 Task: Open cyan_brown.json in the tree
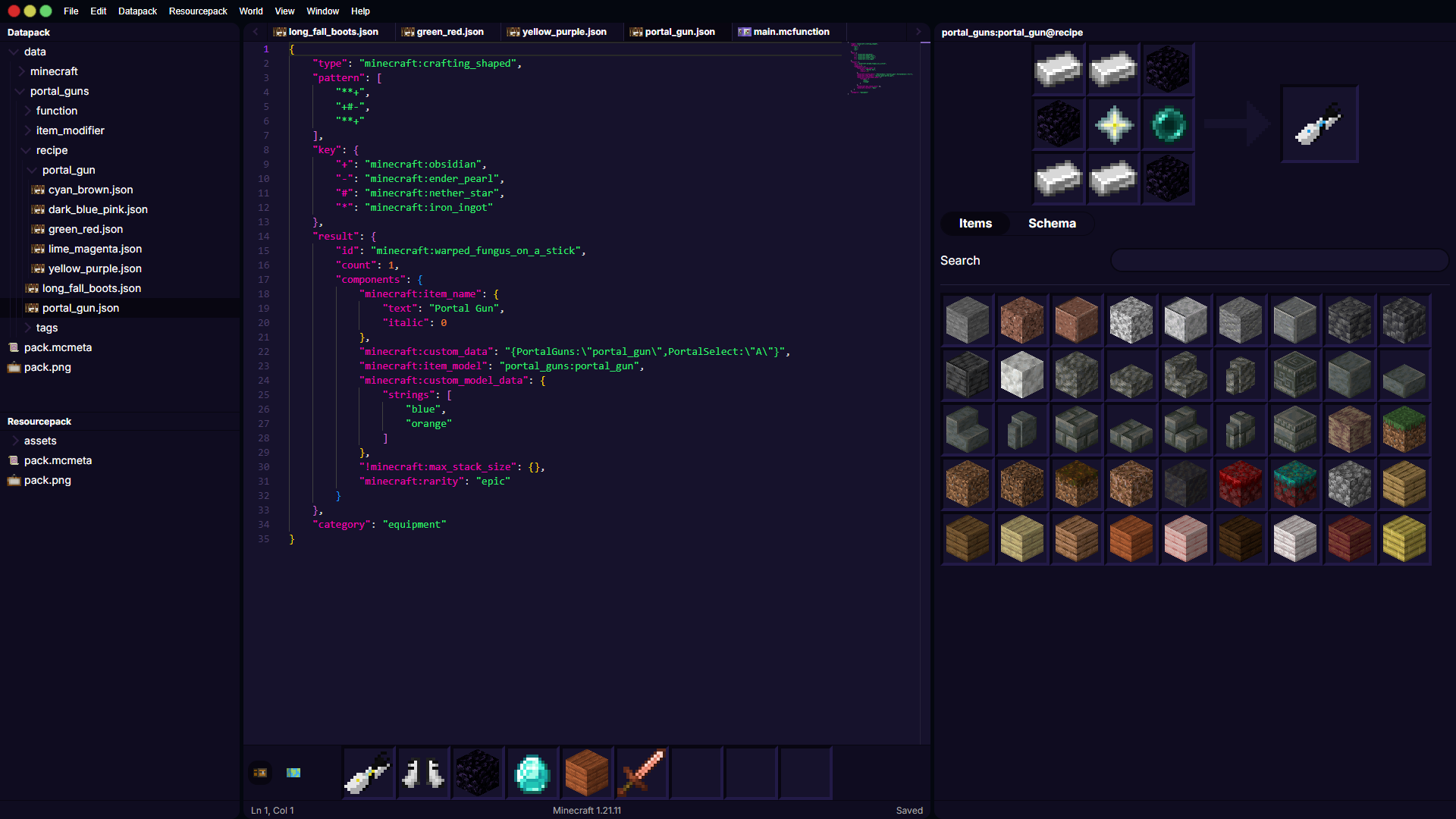[x=90, y=190]
